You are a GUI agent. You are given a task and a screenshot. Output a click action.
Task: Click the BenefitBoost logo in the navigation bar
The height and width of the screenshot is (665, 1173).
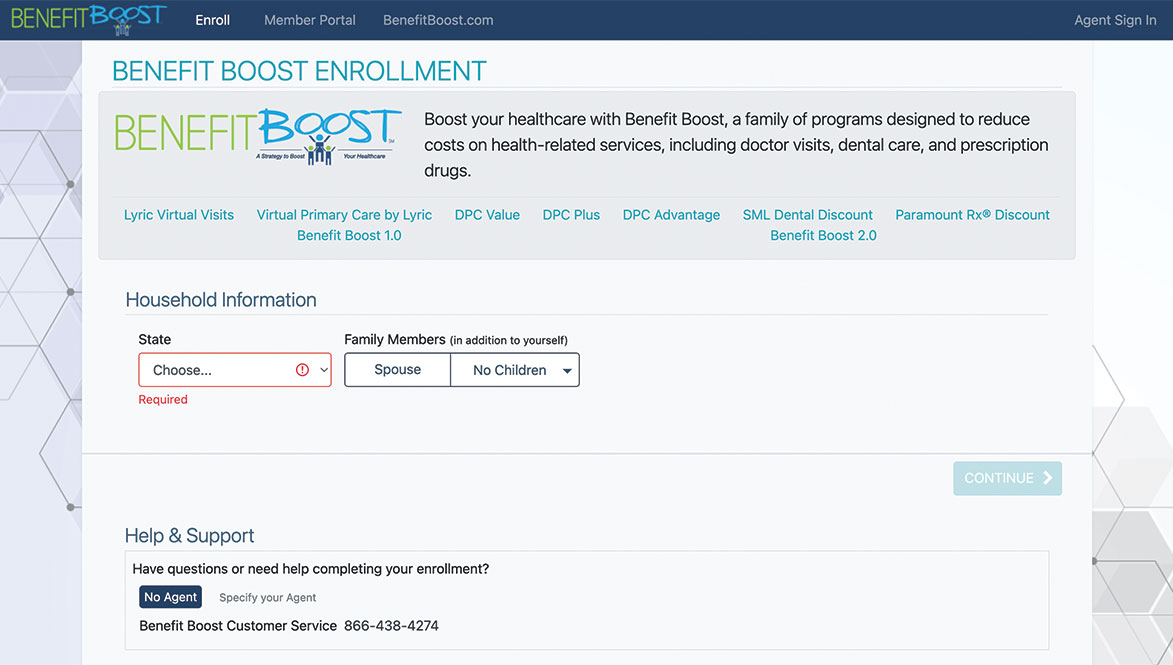click(88, 18)
